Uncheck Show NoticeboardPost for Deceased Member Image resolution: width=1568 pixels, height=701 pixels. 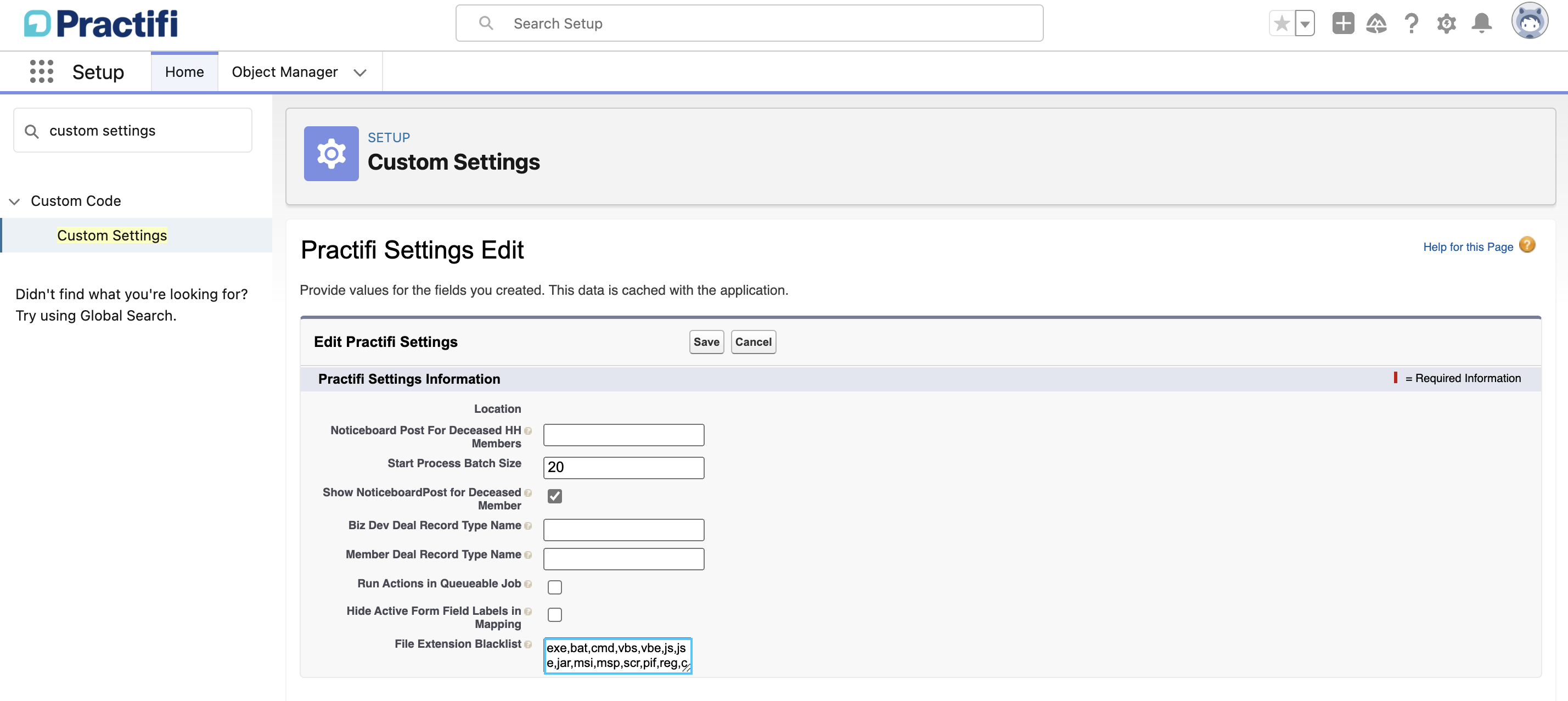point(554,496)
